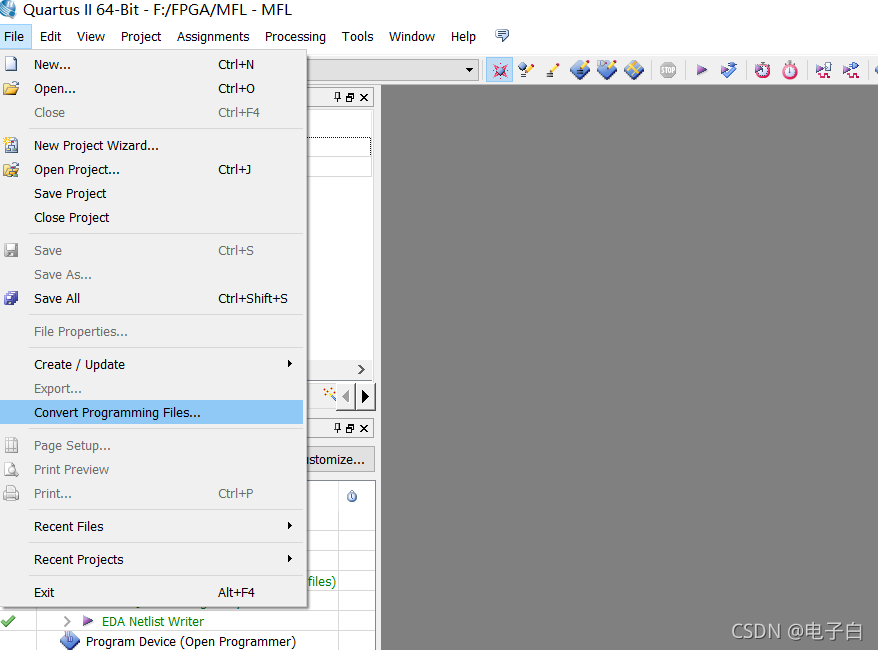This screenshot has height=650, width=878.
Task: Open the View menu
Action: click(x=91, y=36)
